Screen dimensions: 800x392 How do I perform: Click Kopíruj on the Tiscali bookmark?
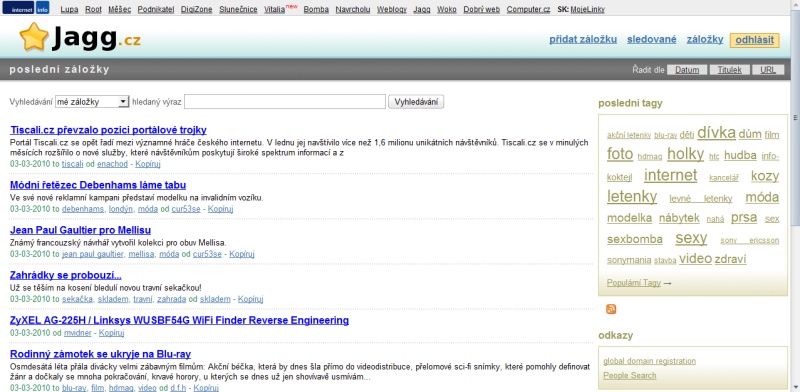pyautogui.click(x=148, y=164)
